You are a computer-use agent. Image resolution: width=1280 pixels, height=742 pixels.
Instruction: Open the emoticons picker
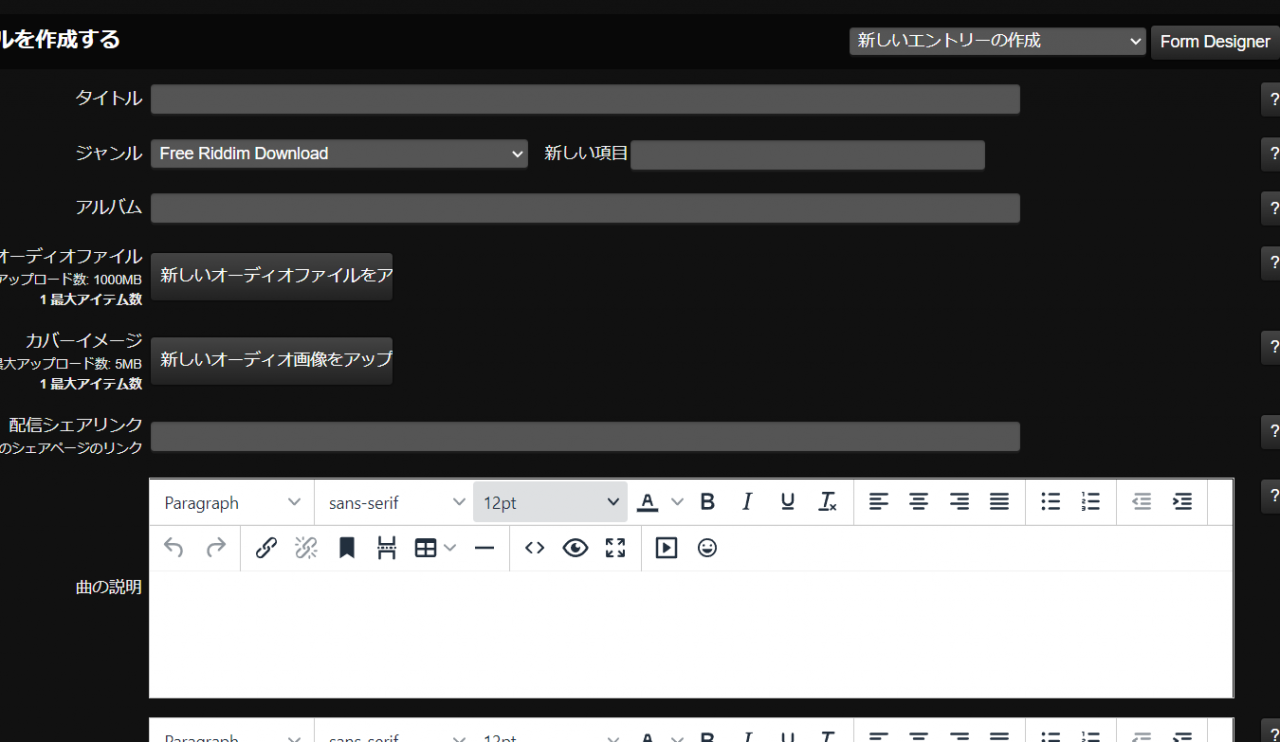coord(707,548)
